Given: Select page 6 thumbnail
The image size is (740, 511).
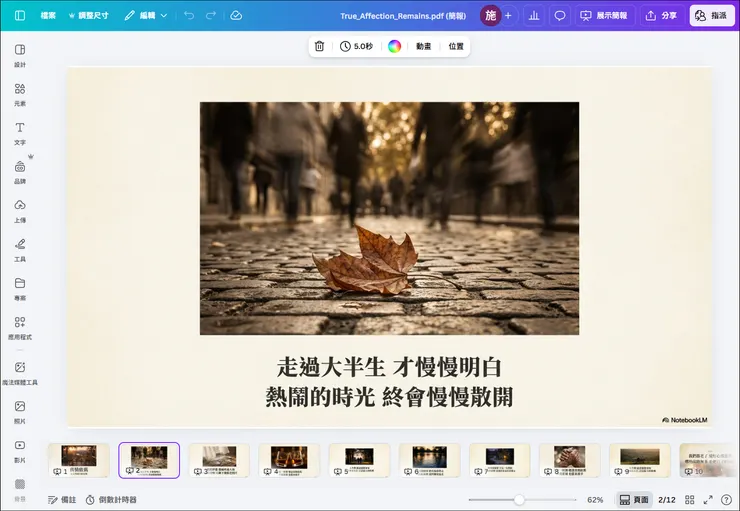Looking at the screenshot, I should pyautogui.click(x=429, y=460).
